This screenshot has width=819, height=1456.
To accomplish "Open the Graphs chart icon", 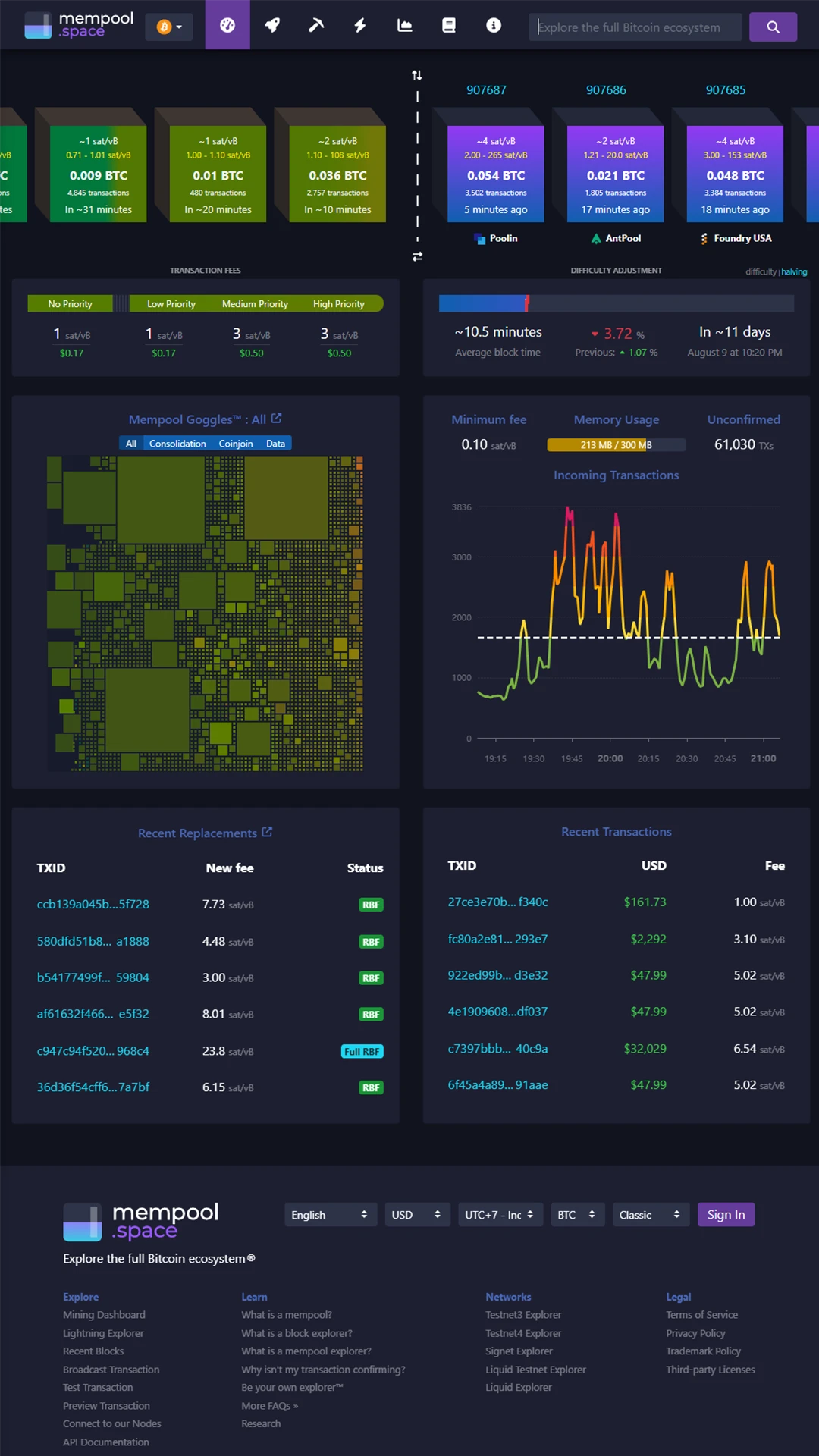I will click(405, 25).
